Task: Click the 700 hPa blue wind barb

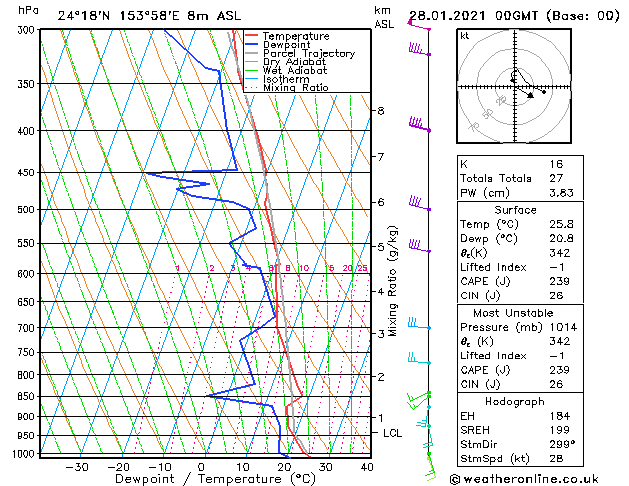Action: [x=419, y=324]
